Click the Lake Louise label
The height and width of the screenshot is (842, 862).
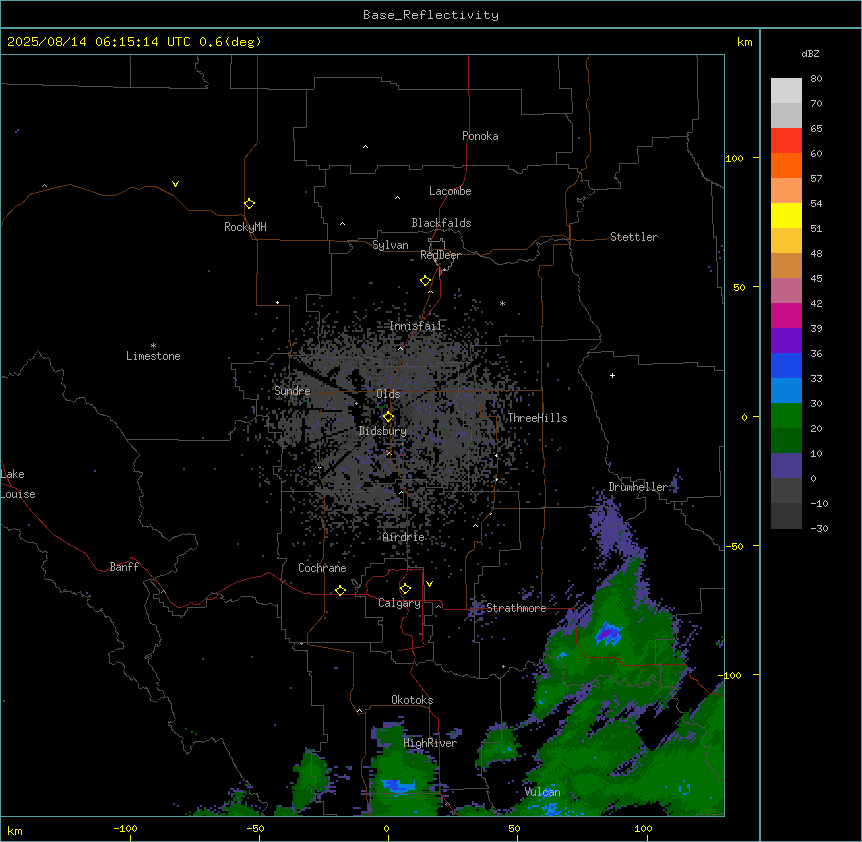(x=18, y=484)
